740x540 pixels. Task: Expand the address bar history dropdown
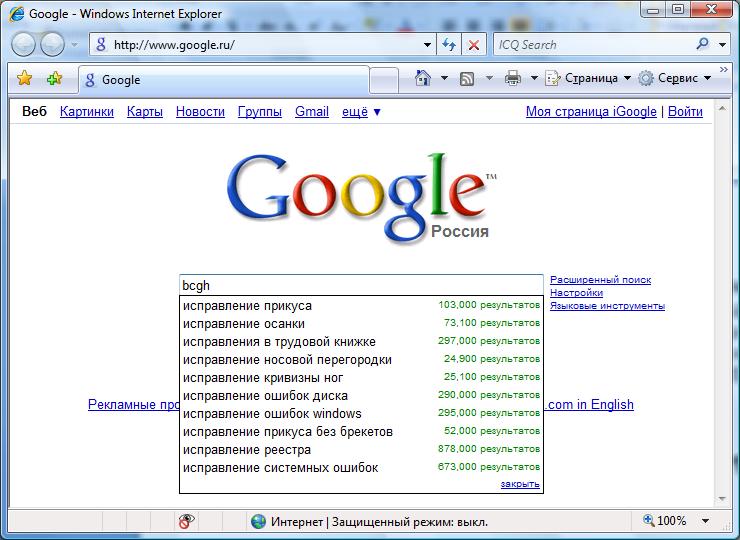(427, 45)
